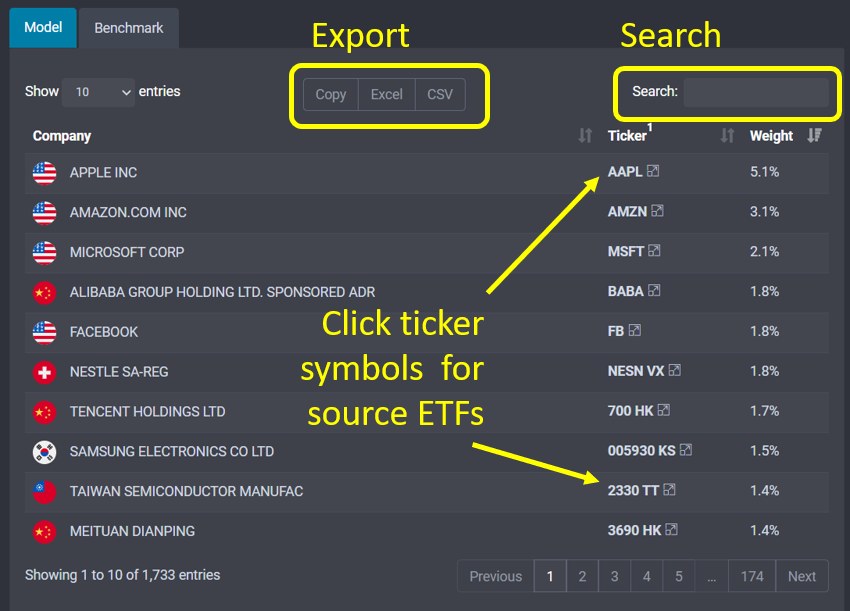Open external link icon next to 700 HK
Screen dimensions: 850x611
[x=664, y=410]
